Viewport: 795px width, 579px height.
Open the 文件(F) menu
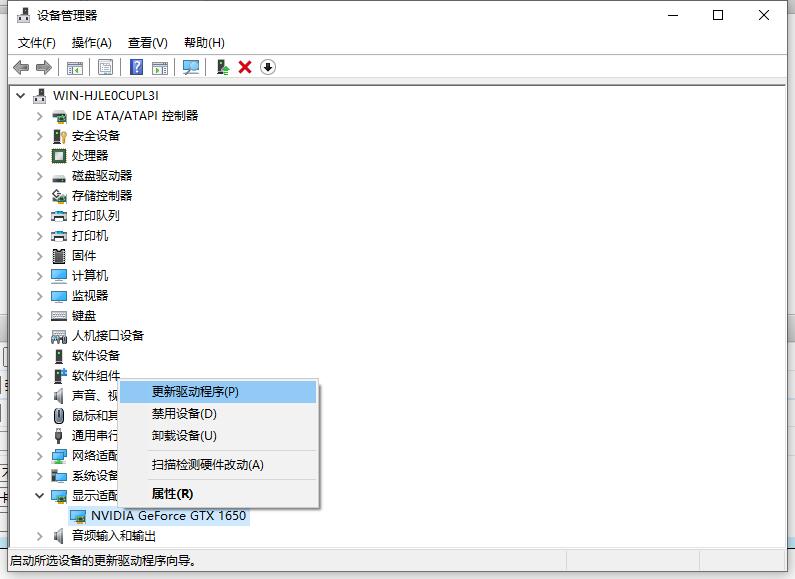pos(37,43)
